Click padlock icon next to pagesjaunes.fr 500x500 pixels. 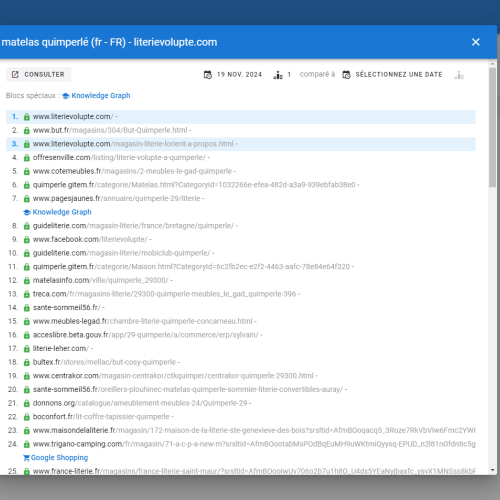(x=27, y=199)
